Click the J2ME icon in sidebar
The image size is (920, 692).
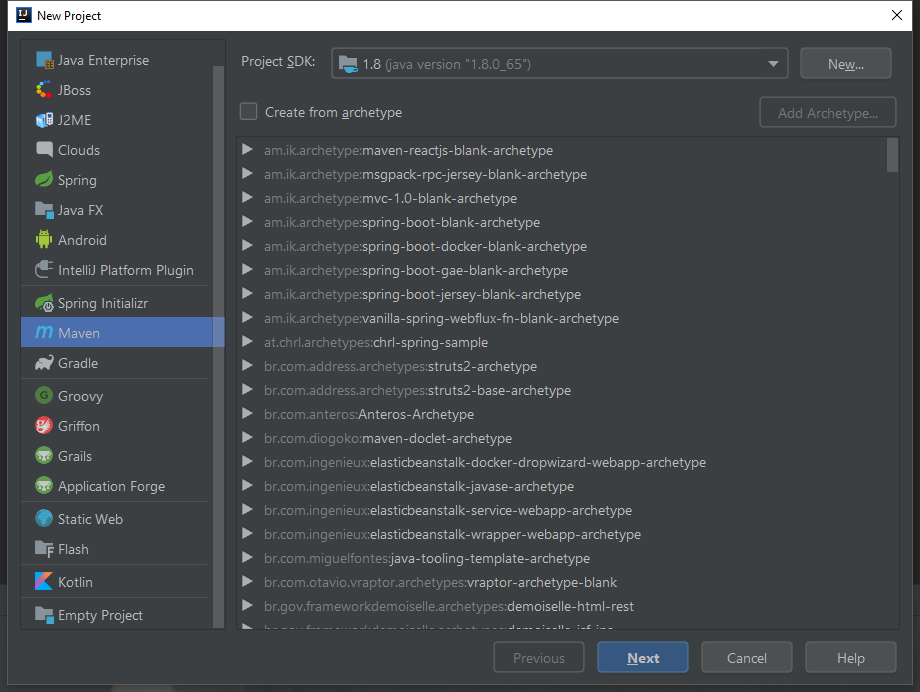(x=44, y=120)
